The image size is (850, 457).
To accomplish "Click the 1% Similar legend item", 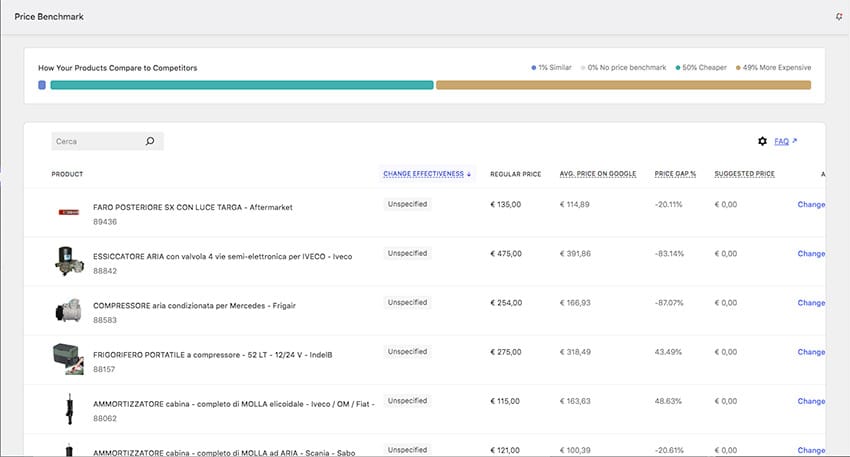I will click(551, 68).
